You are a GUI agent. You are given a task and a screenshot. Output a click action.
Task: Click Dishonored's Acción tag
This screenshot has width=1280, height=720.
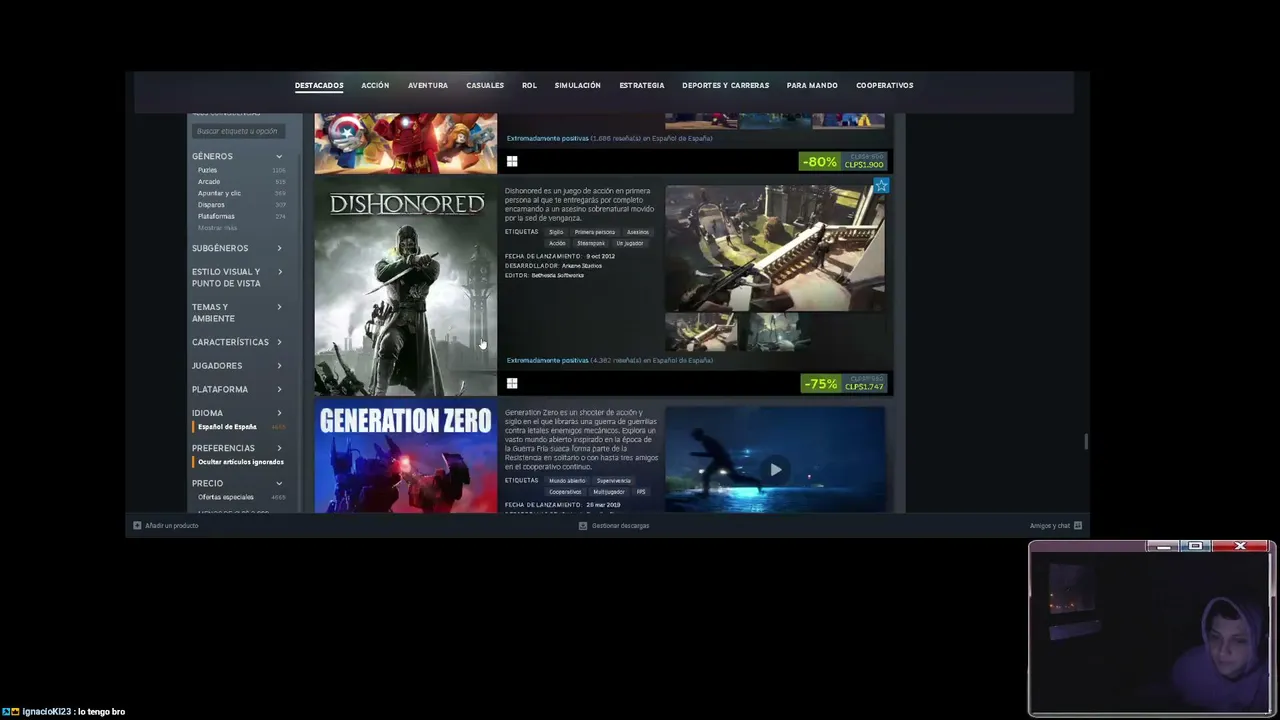point(557,243)
